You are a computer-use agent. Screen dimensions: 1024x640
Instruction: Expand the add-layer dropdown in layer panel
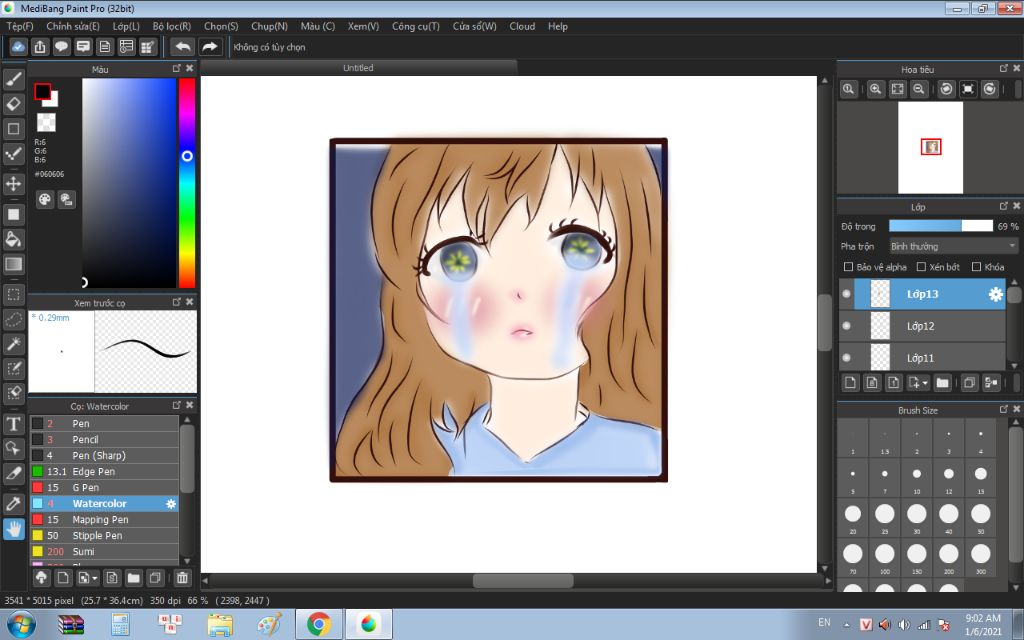pyautogui.click(x=918, y=383)
